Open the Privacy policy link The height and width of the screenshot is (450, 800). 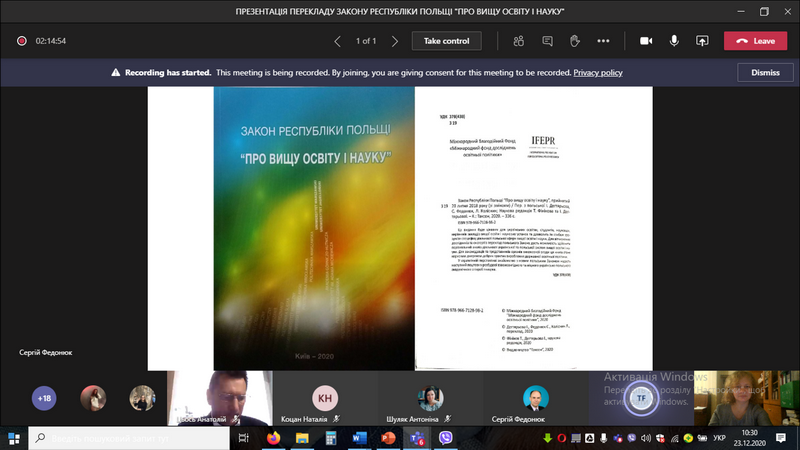click(x=598, y=73)
